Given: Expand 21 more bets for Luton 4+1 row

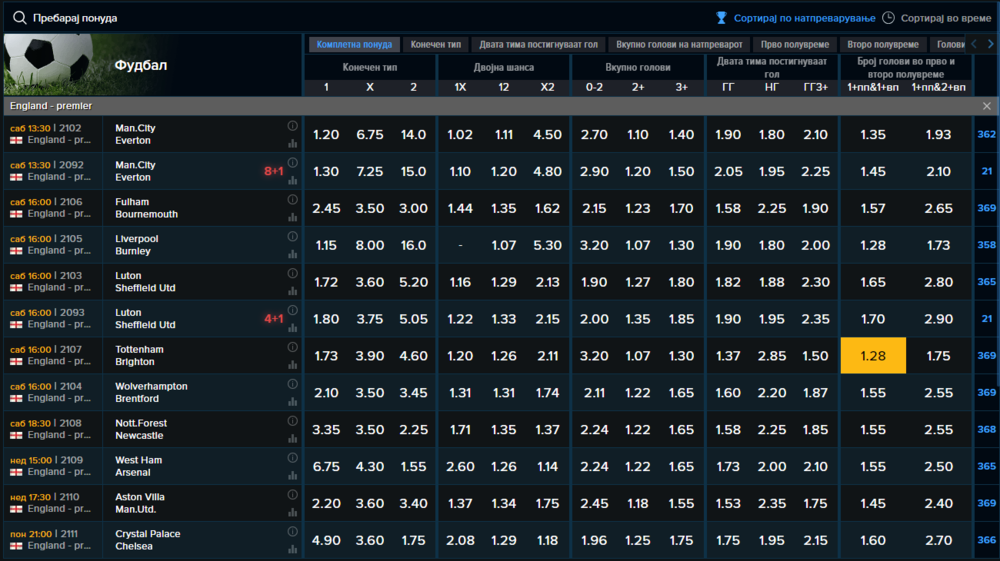Looking at the screenshot, I should (987, 319).
